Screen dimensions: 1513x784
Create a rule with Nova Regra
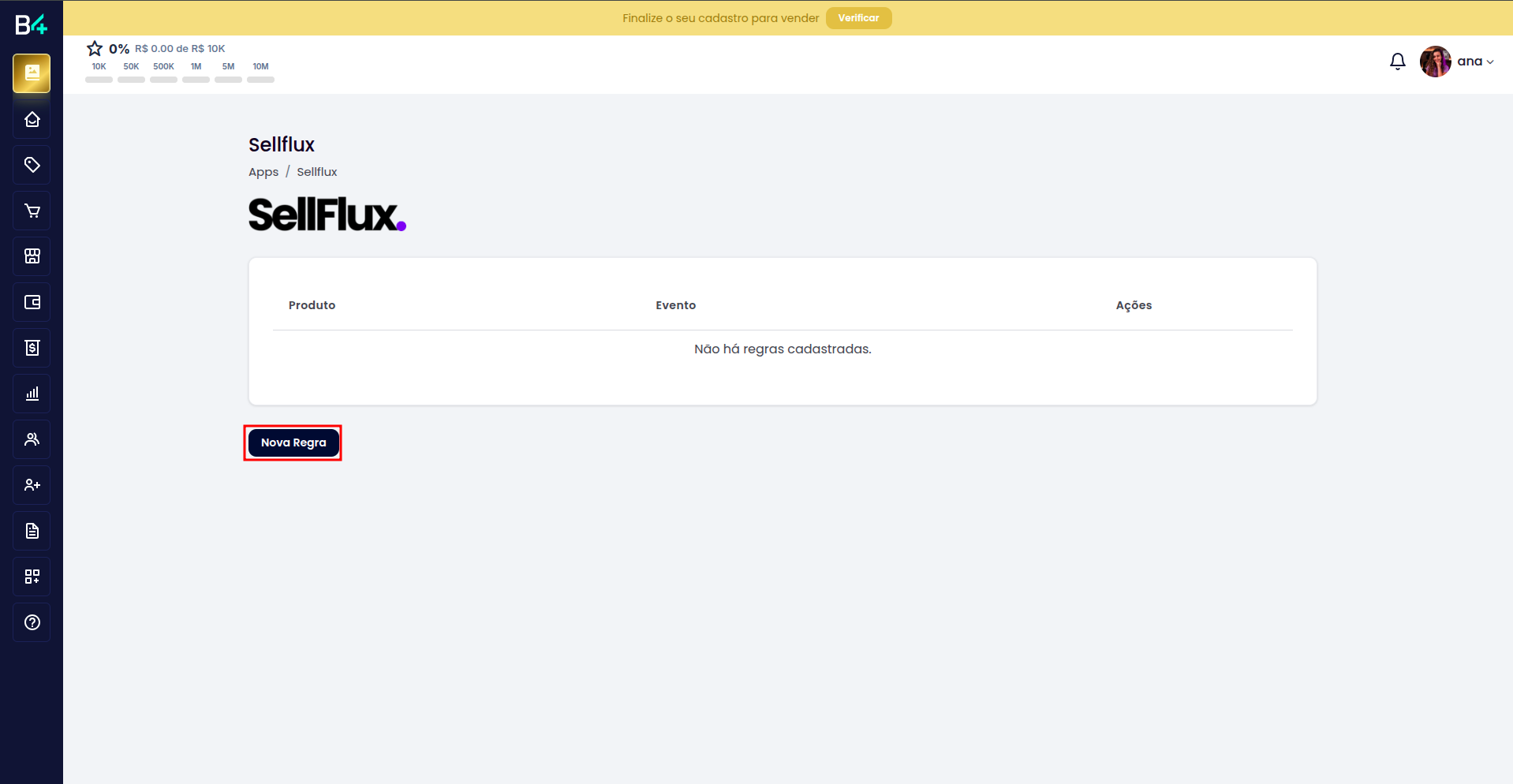pos(293,442)
